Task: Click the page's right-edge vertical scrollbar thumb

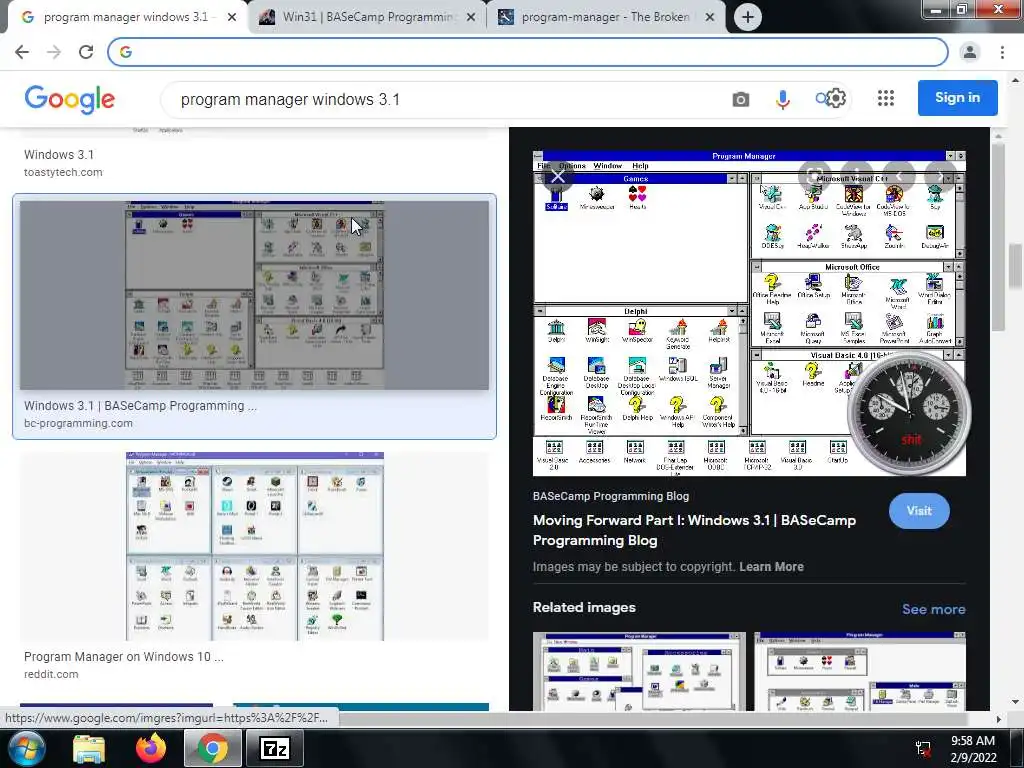Action: [x=1016, y=266]
